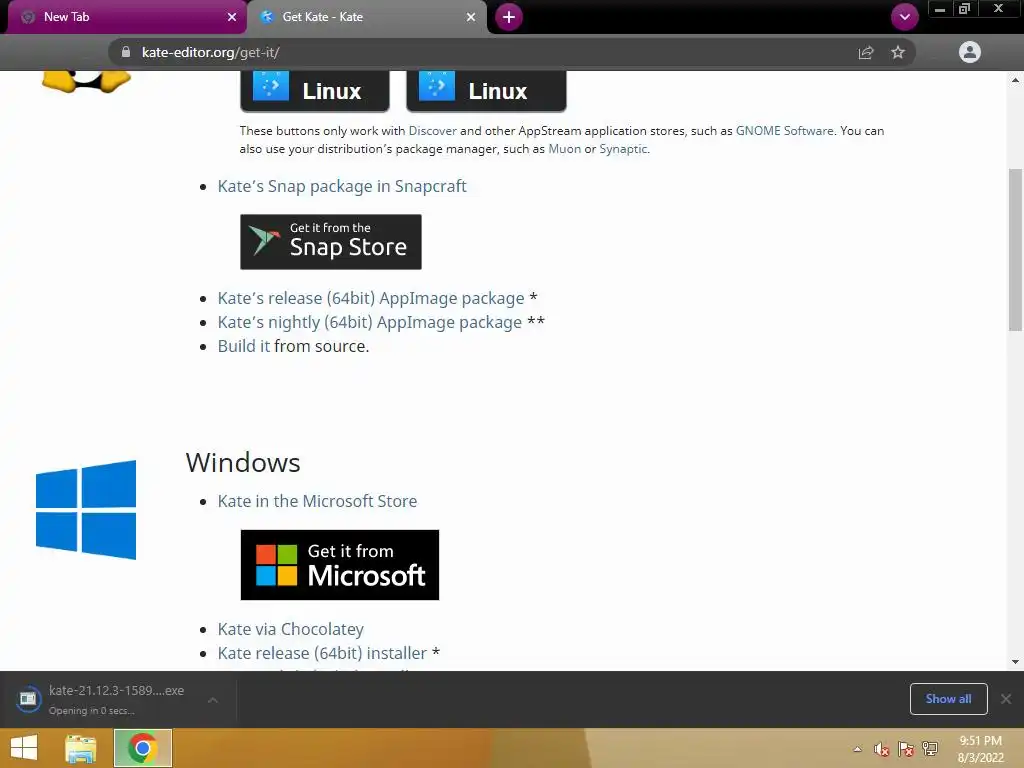The width and height of the screenshot is (1024, 768).
Task: Click the network tray icon
Action: click(x=930, y=749)
